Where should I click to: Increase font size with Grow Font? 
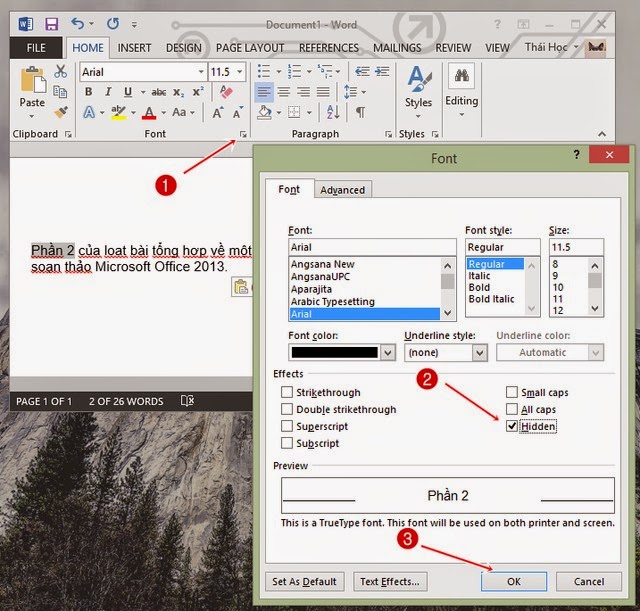click(x=218, y=112)
